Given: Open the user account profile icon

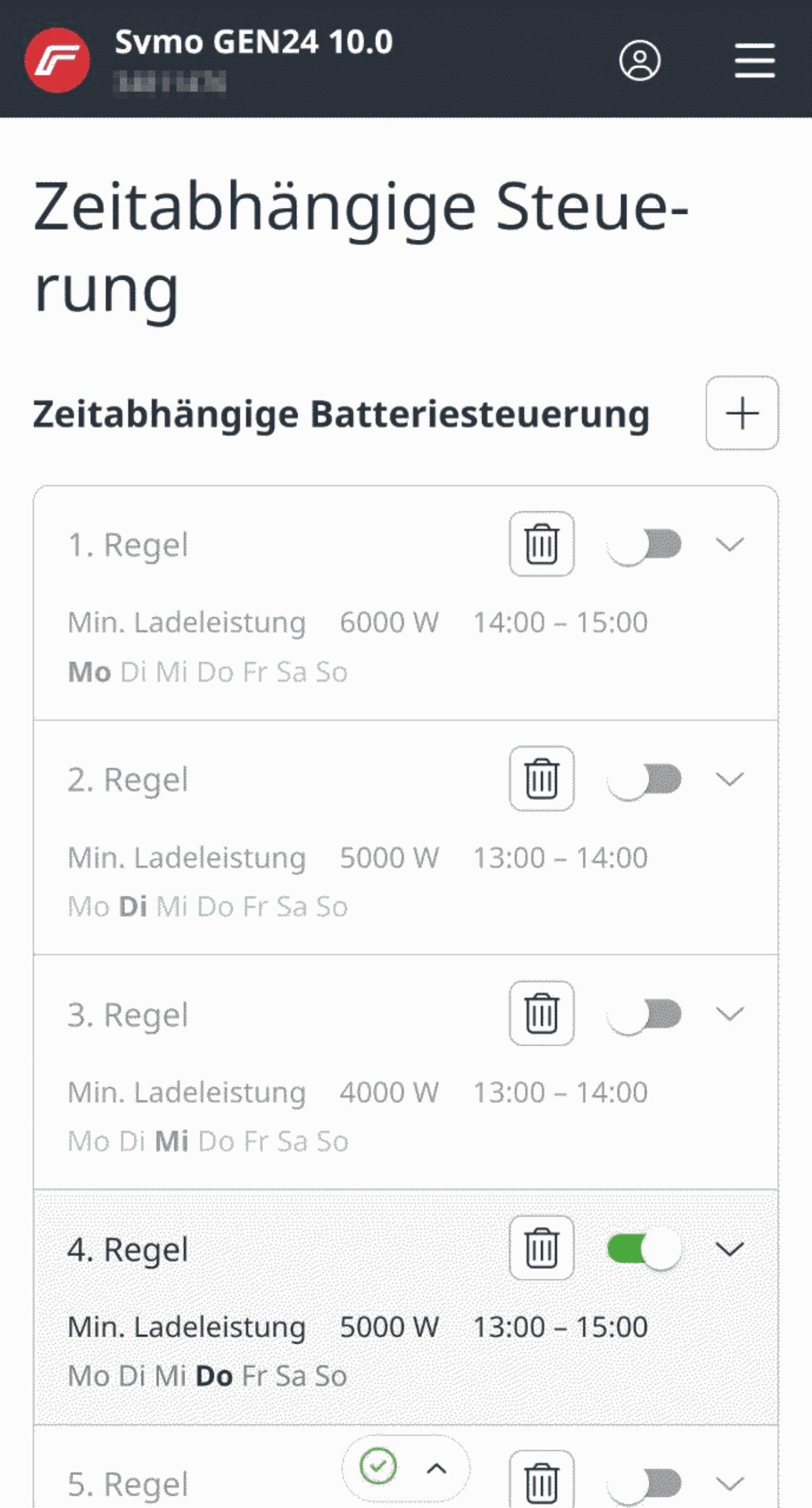Looking at the screenshot, I should click(x=639, y=61).
